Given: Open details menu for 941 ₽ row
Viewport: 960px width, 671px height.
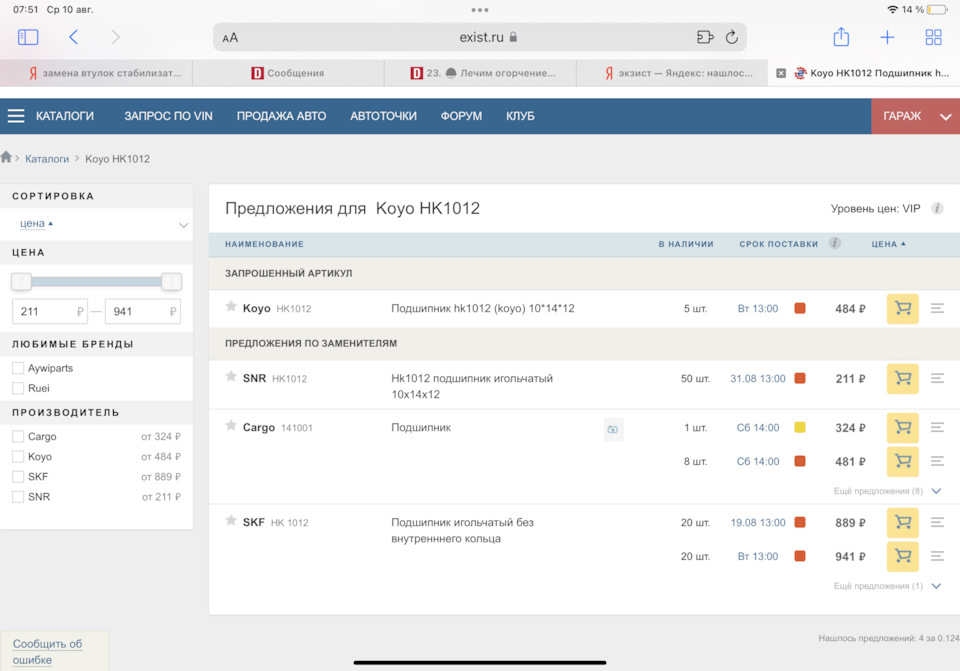Looking at the screenshot, I should (x=937, y=556).
